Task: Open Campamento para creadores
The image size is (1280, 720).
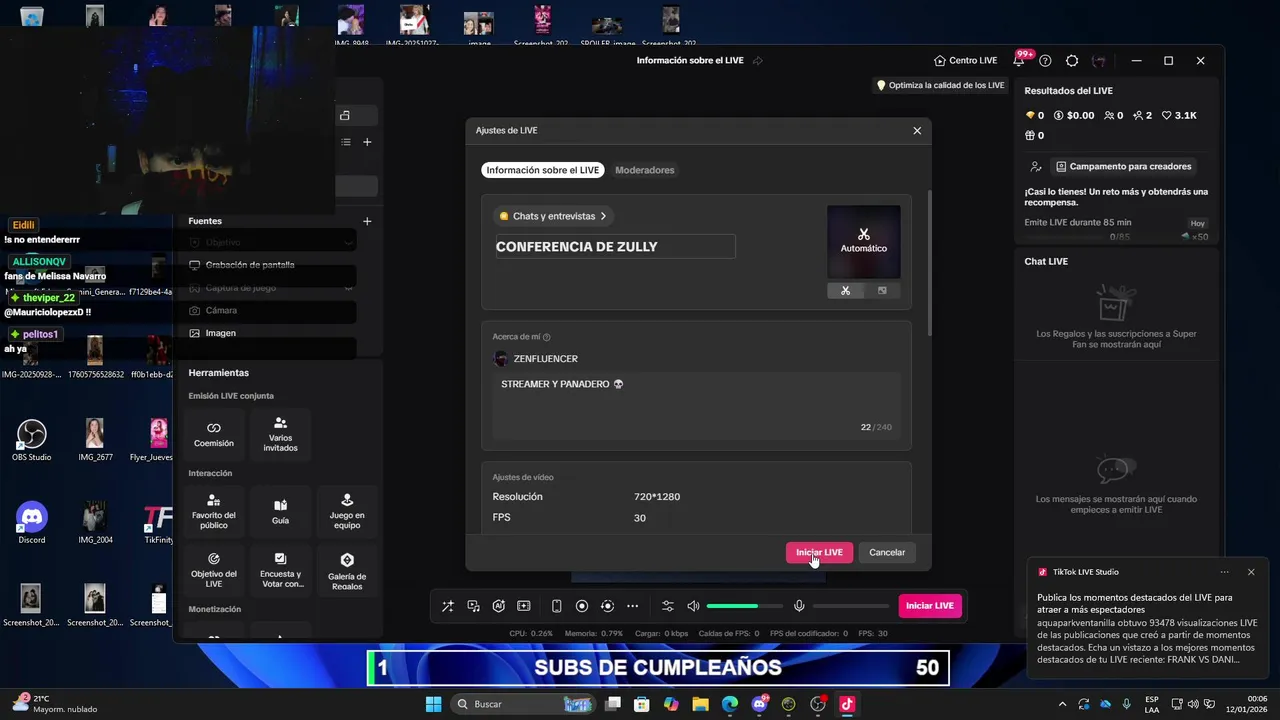Action: (x=1121, y=167)
